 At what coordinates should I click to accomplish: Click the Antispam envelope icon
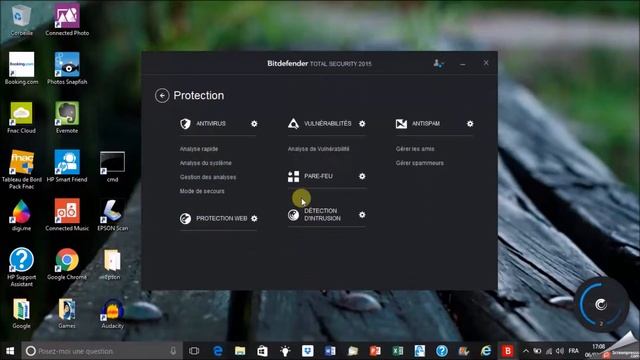[x=401, y=124]
